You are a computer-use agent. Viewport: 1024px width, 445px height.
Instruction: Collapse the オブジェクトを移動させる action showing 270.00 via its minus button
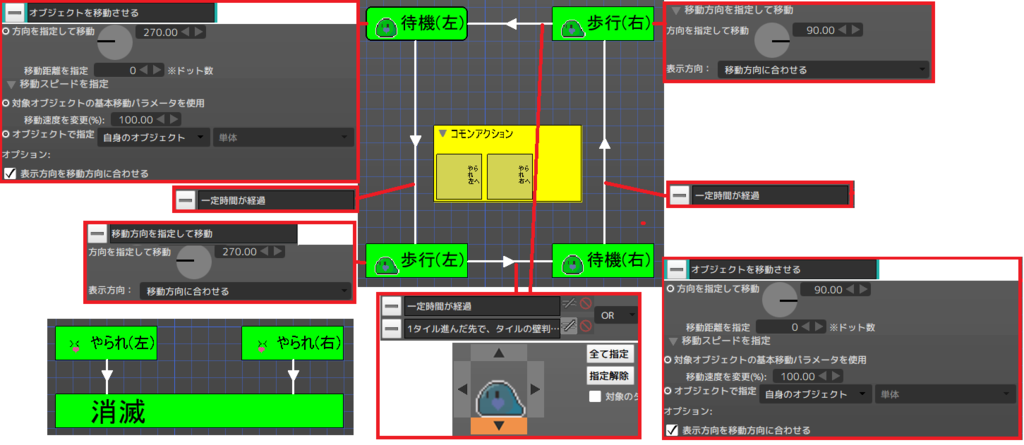[x=16, y=12]
